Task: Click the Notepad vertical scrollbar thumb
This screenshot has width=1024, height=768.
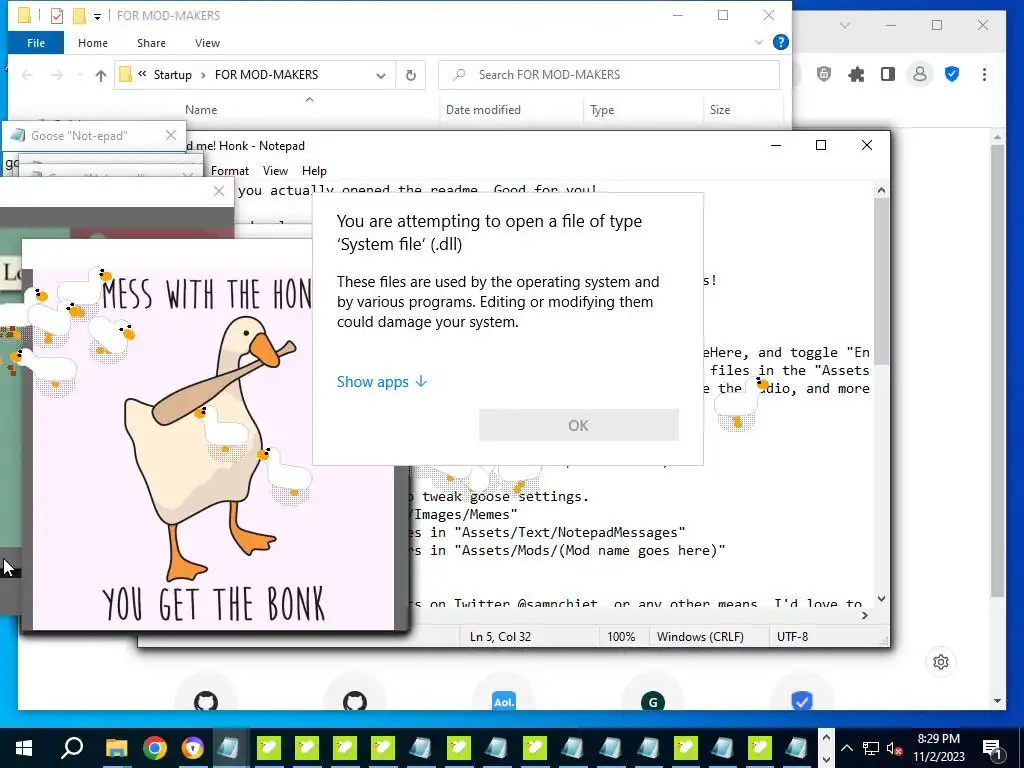Action: [x=881, y=281]
